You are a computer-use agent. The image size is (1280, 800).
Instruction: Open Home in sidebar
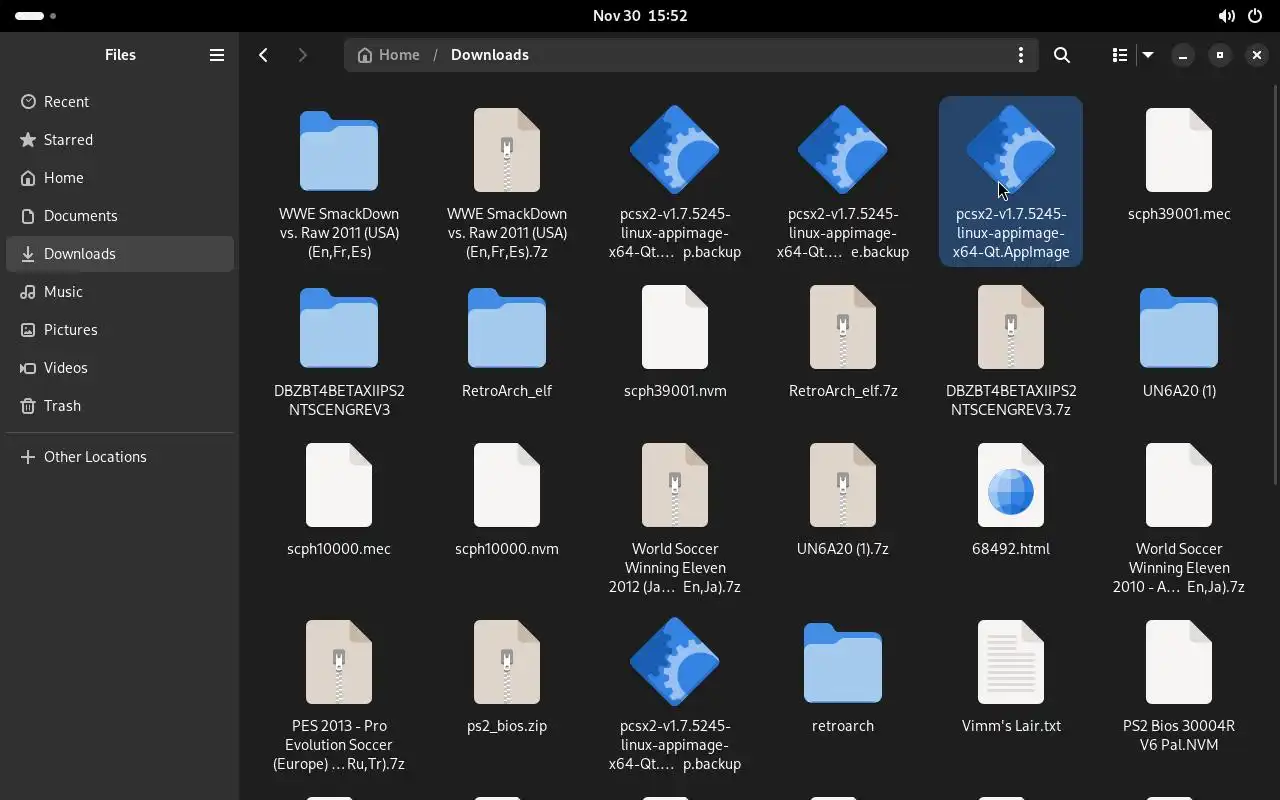pos(120,178)
